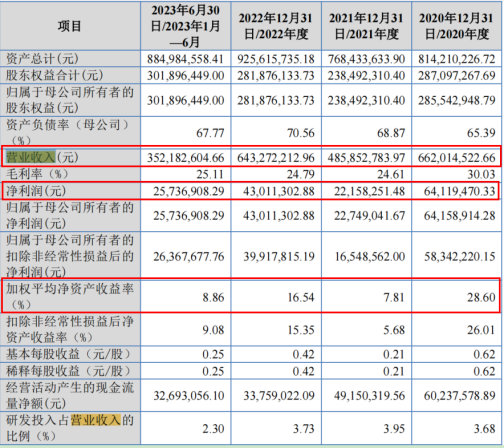Select the 资产总计(元) row label
Viewport: 504px width, 448px height.
pos(42,59)
